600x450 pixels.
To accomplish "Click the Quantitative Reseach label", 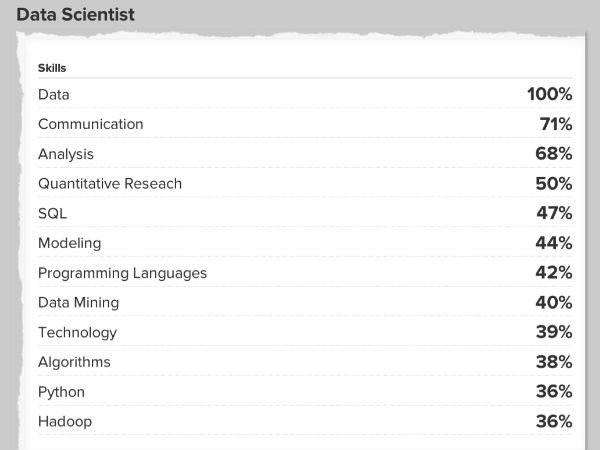I will coord(110,184).
